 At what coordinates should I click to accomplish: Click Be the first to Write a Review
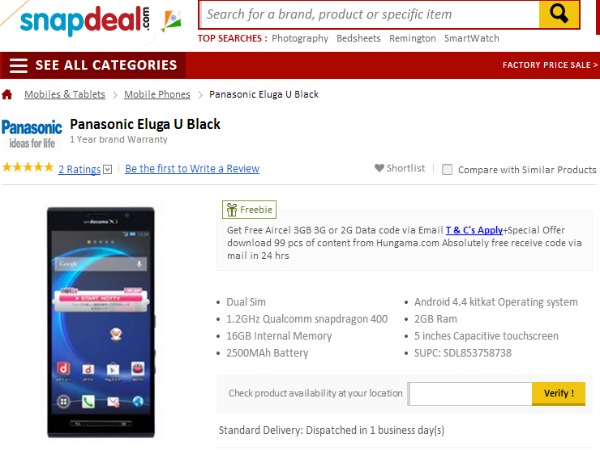click(192, 169)
